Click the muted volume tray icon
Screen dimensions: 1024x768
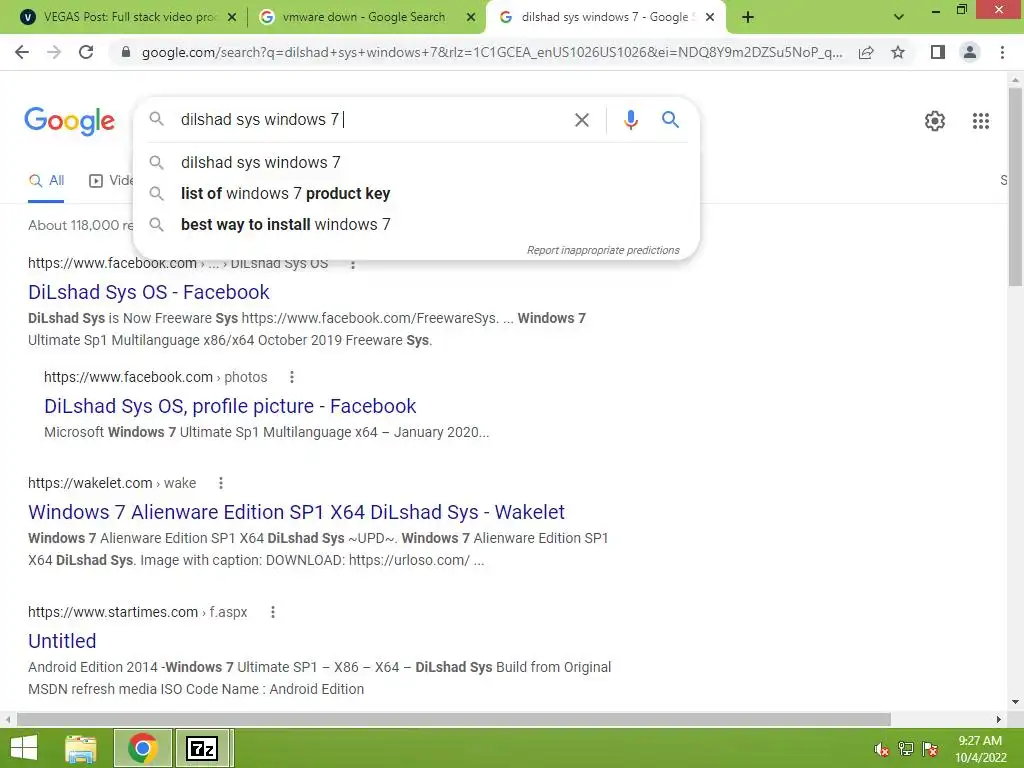[x=881, y=749]
